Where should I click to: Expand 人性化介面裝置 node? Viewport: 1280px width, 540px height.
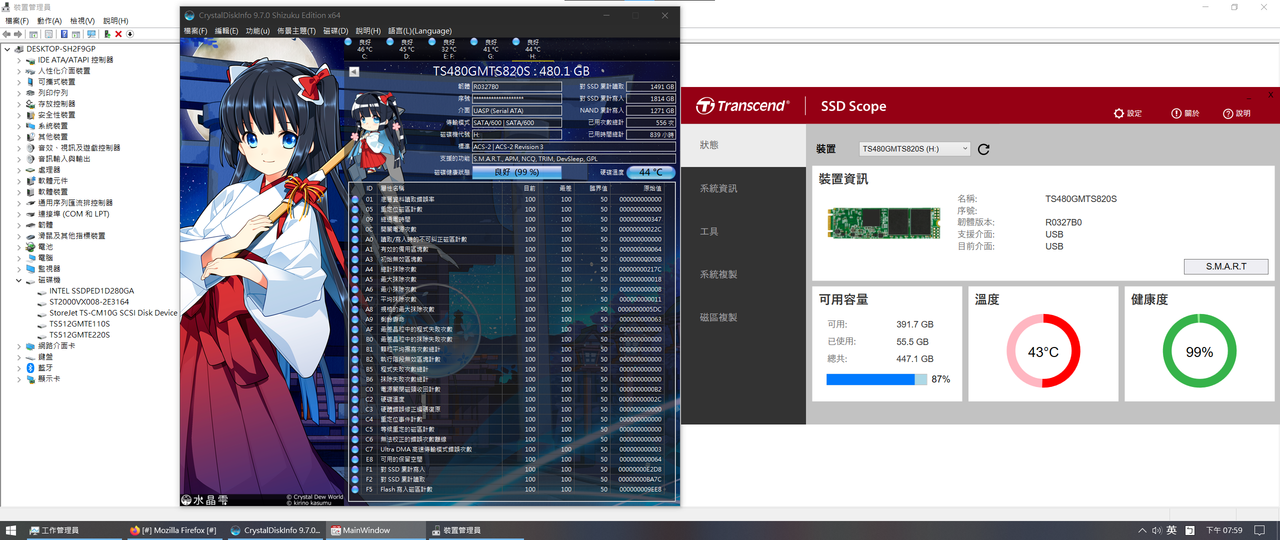pos(18,71)
